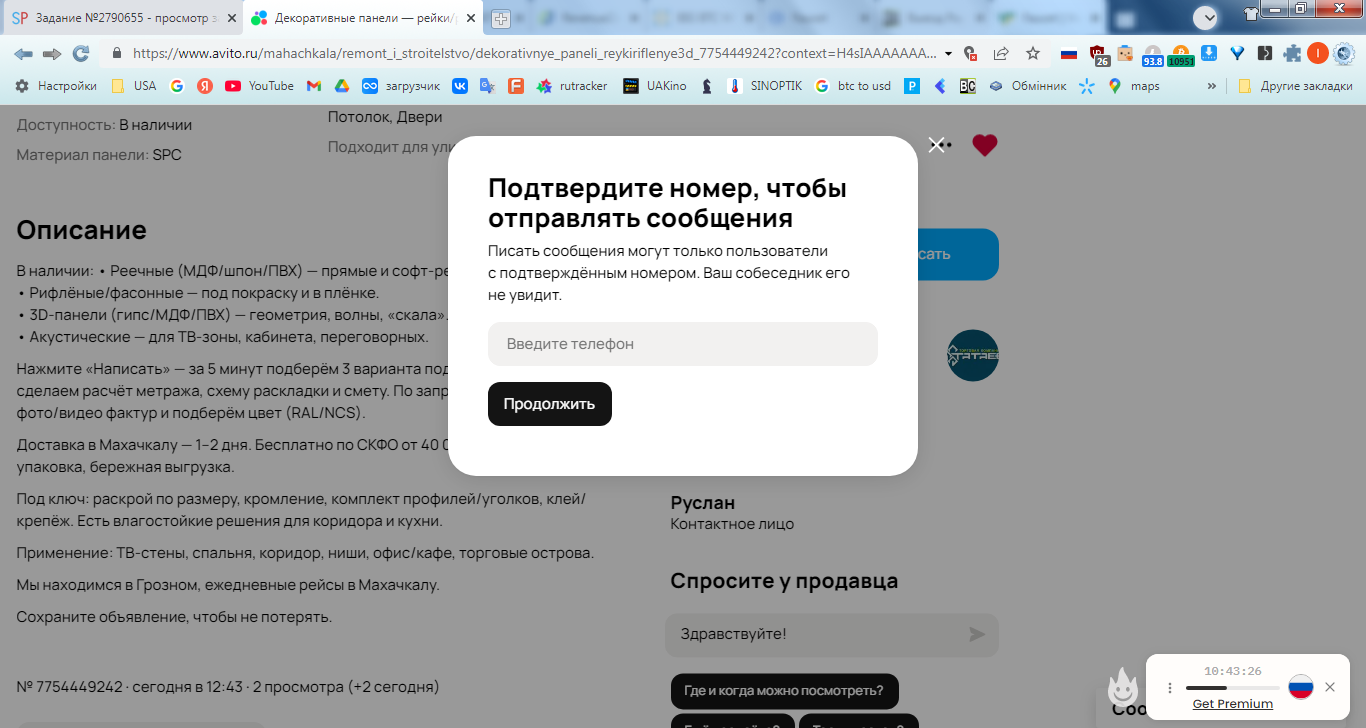Open blocked location permission icon
Screen dimensions: 1366x728
point(970,54)
